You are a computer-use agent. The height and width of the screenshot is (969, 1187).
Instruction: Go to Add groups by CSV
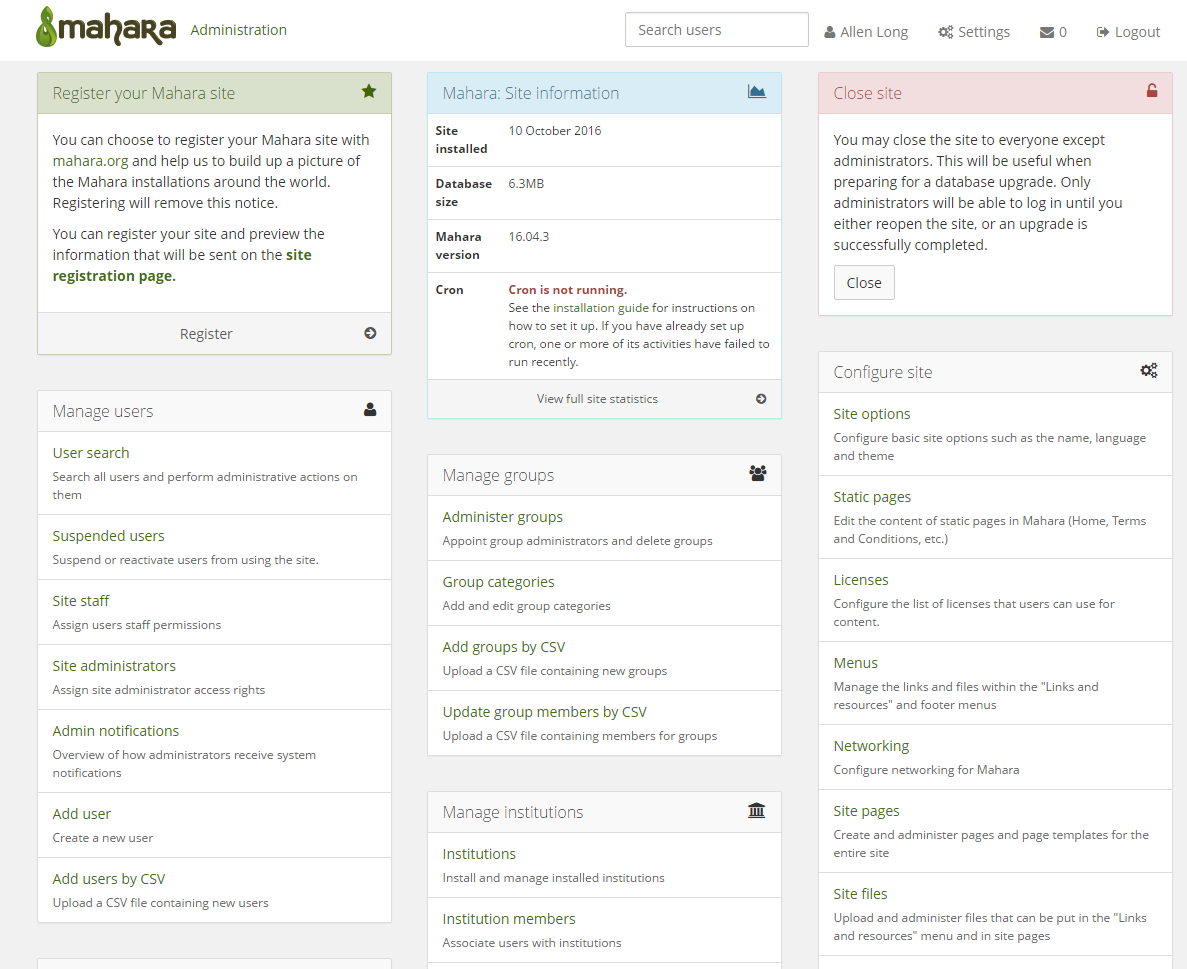pos(504,647)
